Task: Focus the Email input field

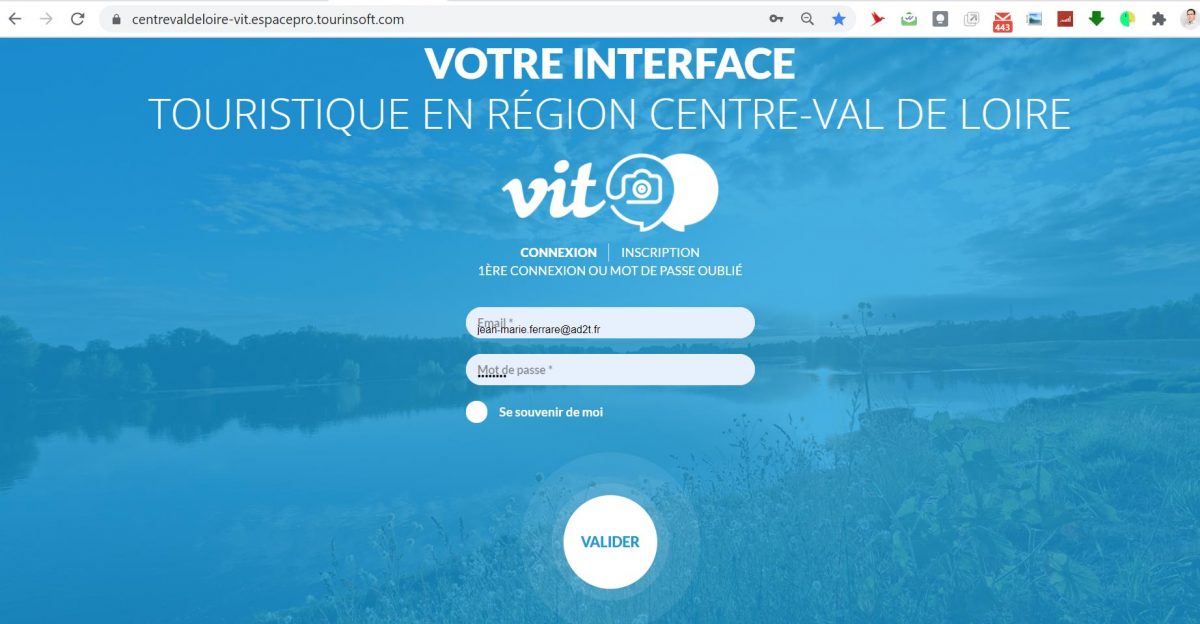Action: pos(610,323)
